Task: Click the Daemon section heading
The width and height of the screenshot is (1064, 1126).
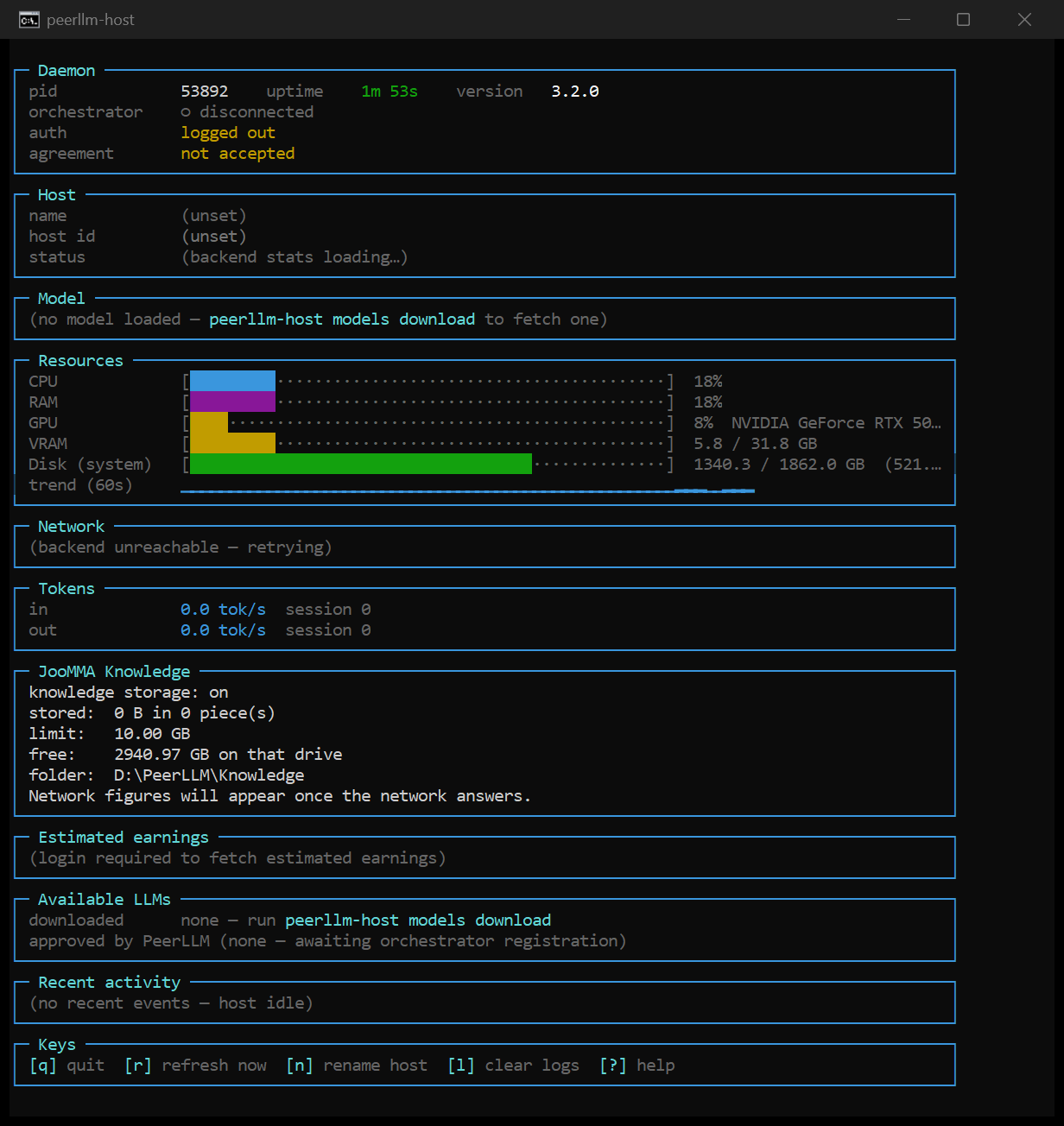Action: 66,71
